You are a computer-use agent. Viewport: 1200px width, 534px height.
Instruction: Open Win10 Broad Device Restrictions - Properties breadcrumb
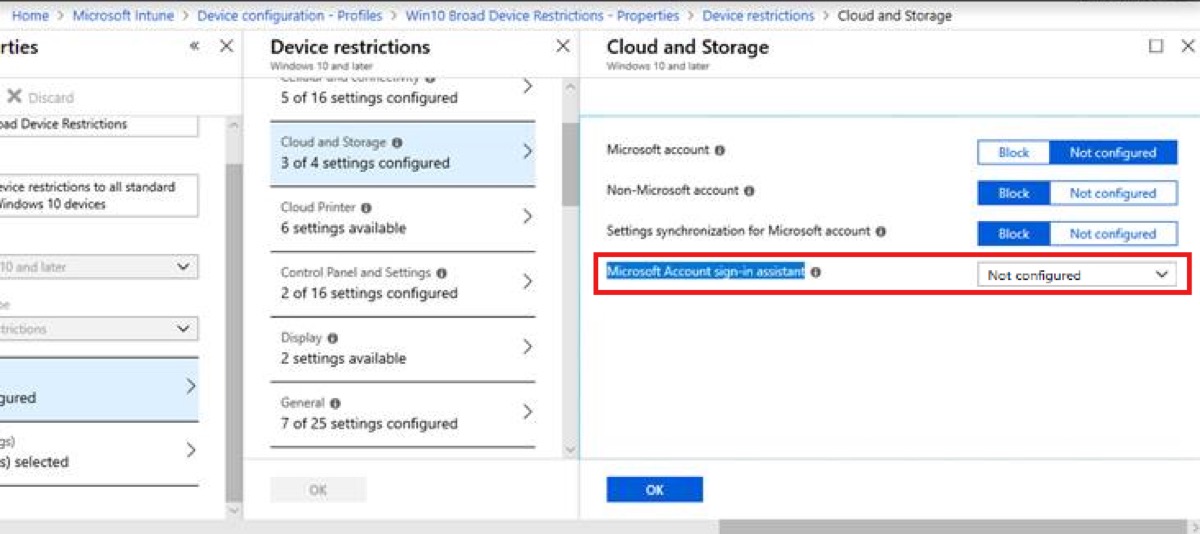tap(542, 16)
